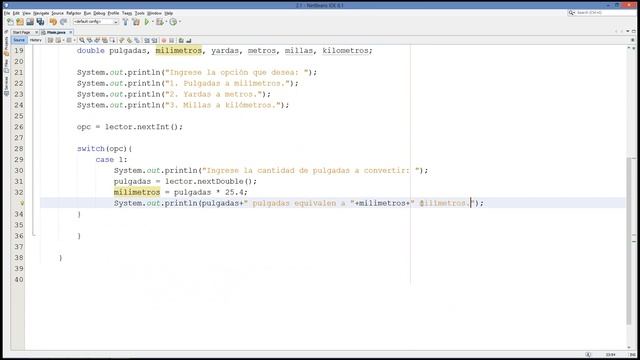Click the Shift Line Left icon

click(x=147, y=40)
